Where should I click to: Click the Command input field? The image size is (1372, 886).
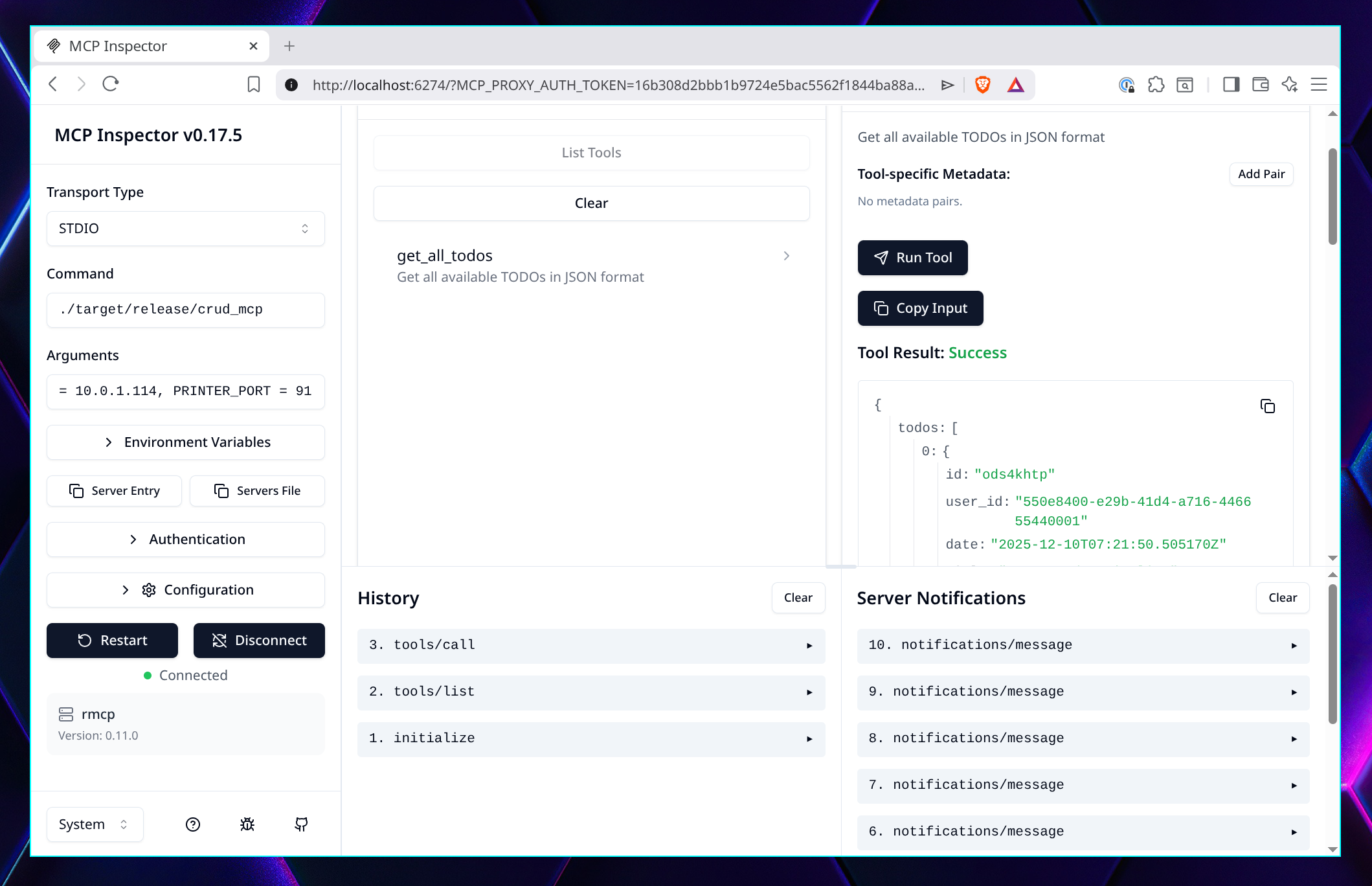point(185,310)
